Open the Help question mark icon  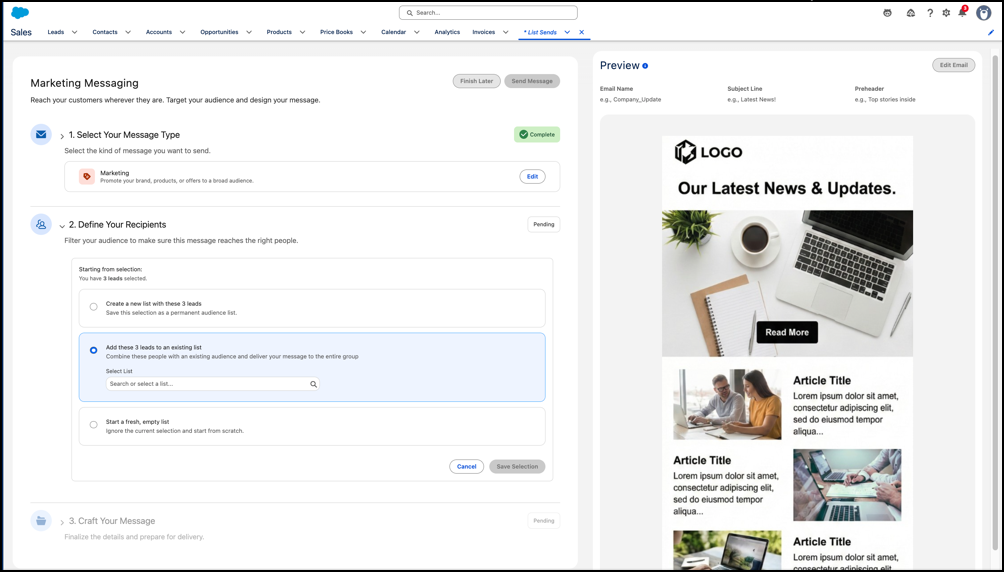pos(930,13)
